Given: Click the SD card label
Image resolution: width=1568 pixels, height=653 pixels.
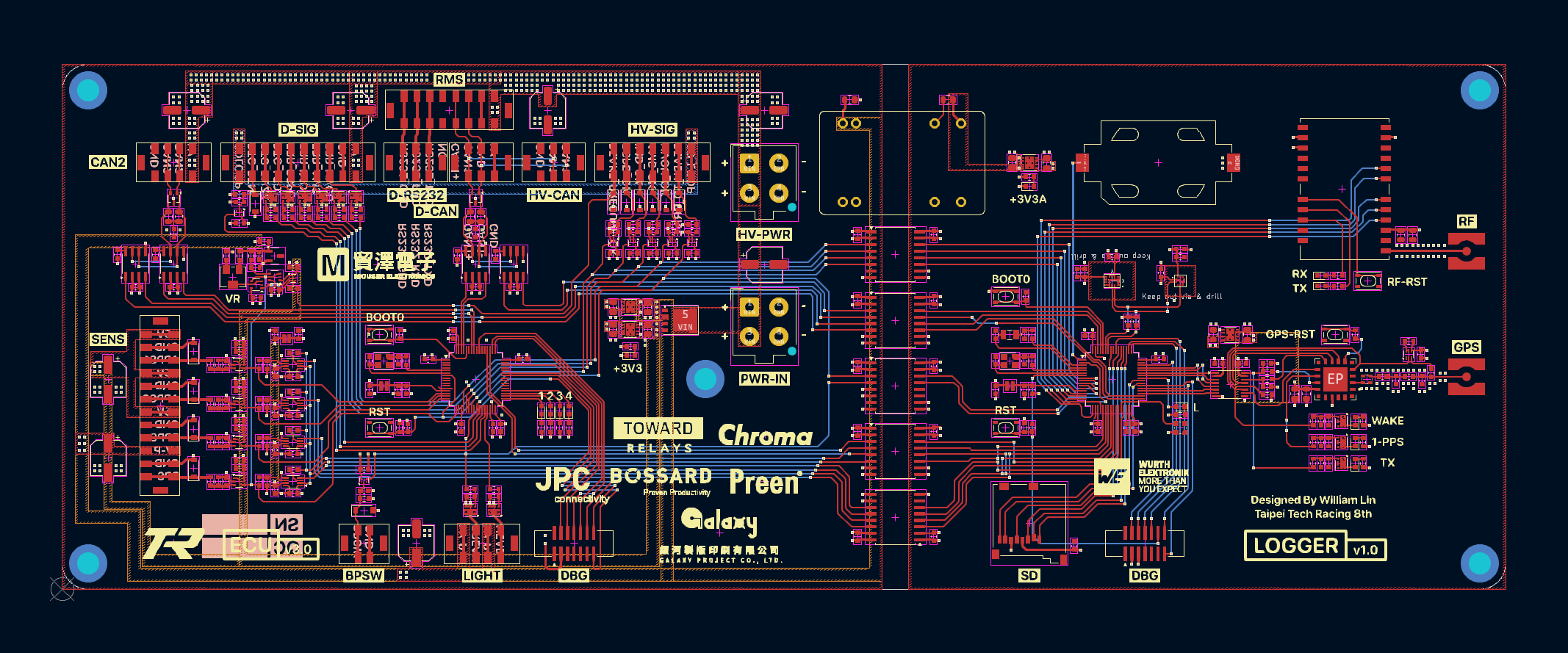Looking at the screenshot, I should point(1029,576).
